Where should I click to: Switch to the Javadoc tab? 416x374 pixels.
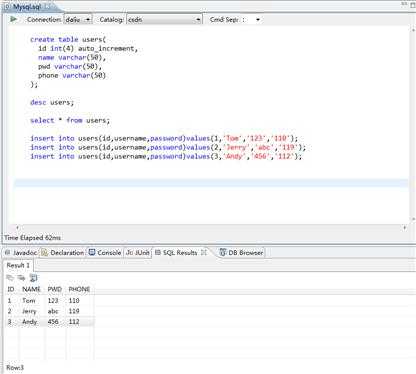tap(21, 253)
